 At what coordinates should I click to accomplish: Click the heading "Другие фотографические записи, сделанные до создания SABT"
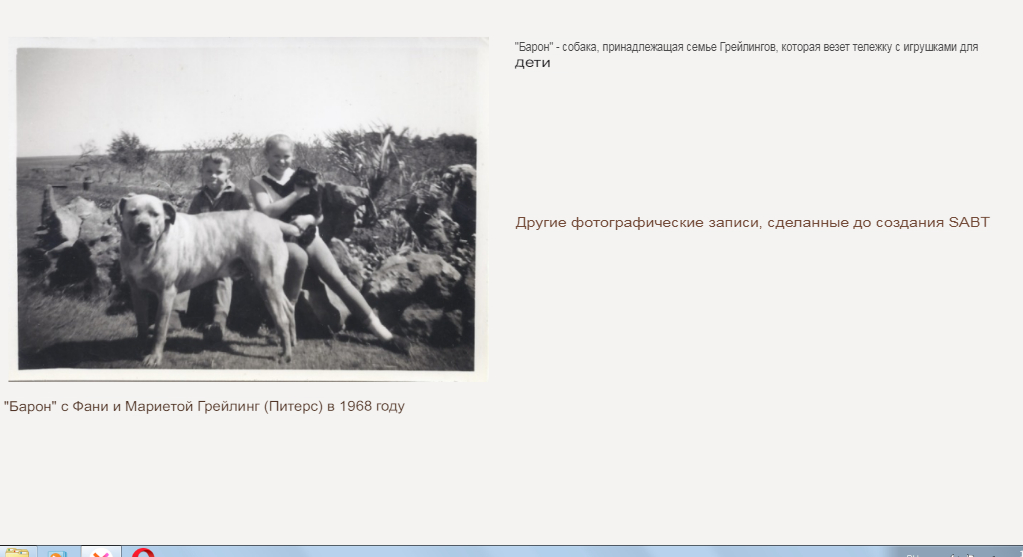pos(752,222)
